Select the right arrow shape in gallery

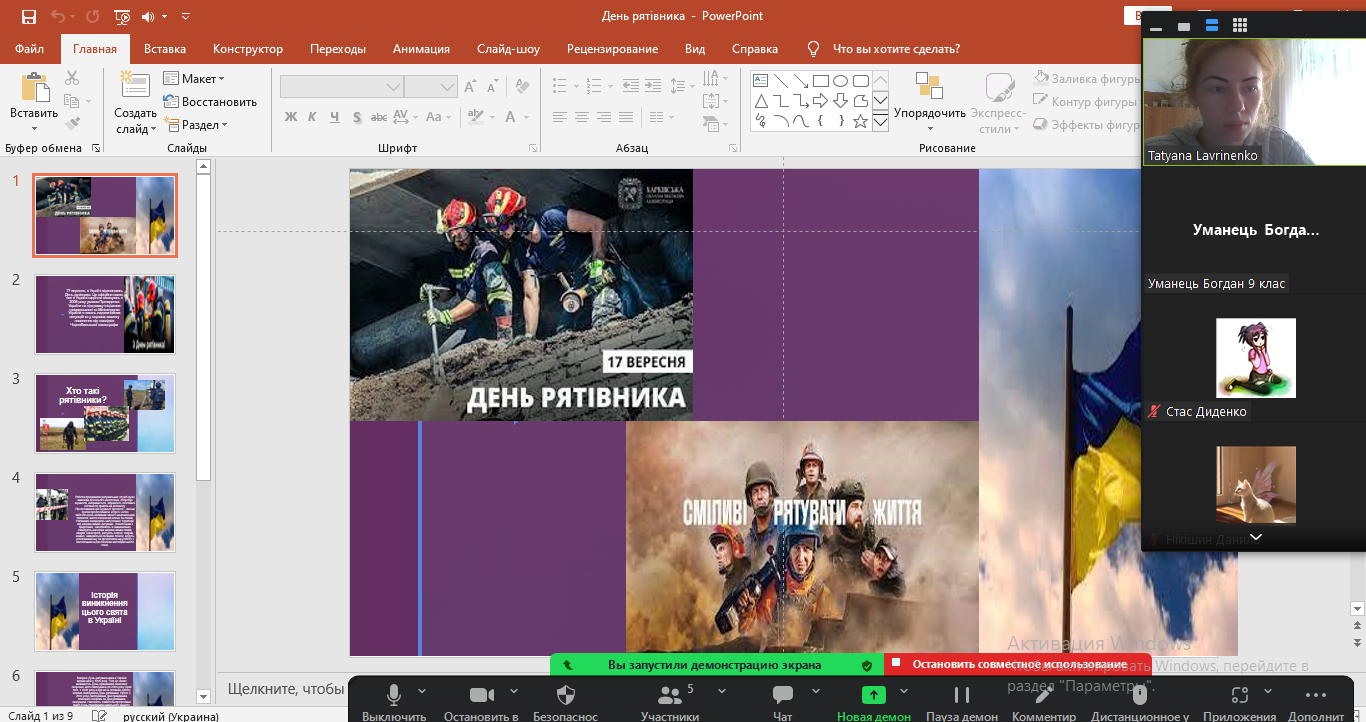(x=821, y=101)
